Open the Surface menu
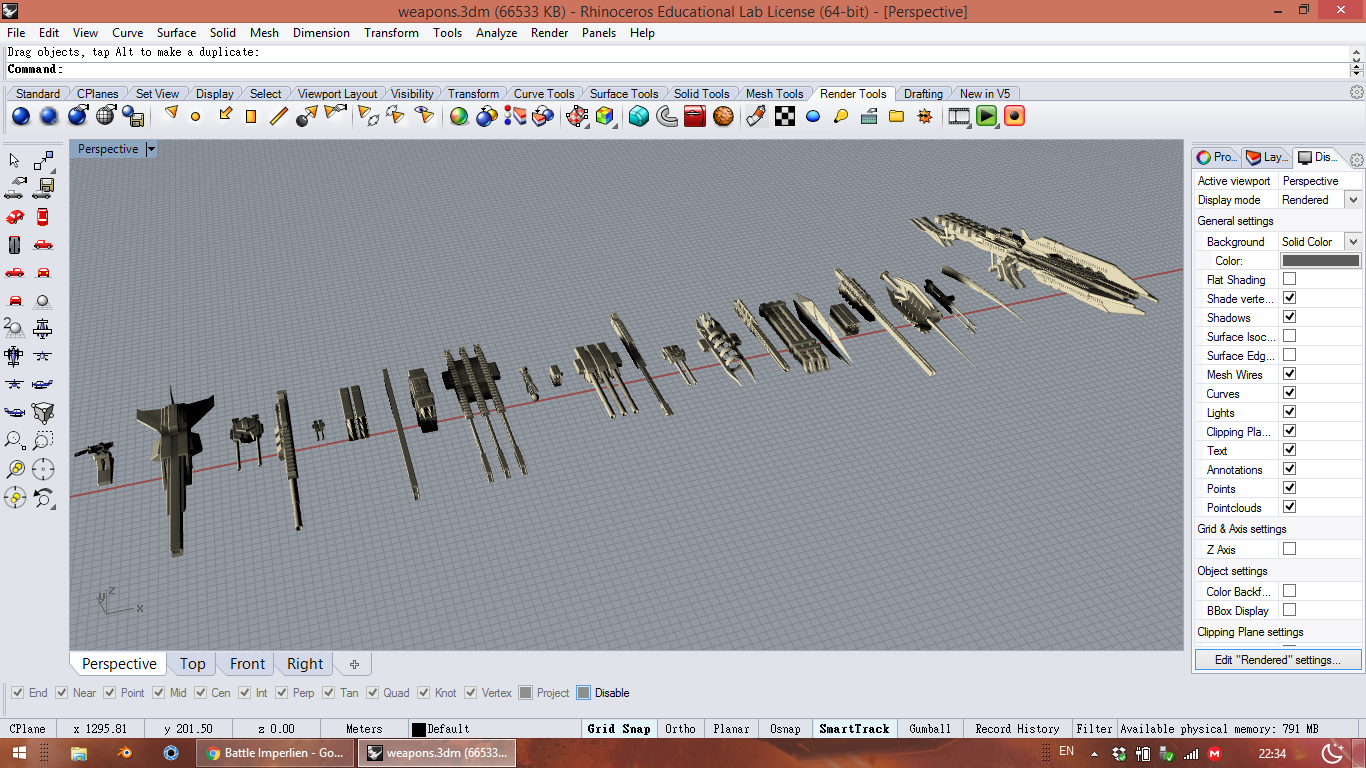The height and width of the screenshot is (768, 1366). pos(176,32)
